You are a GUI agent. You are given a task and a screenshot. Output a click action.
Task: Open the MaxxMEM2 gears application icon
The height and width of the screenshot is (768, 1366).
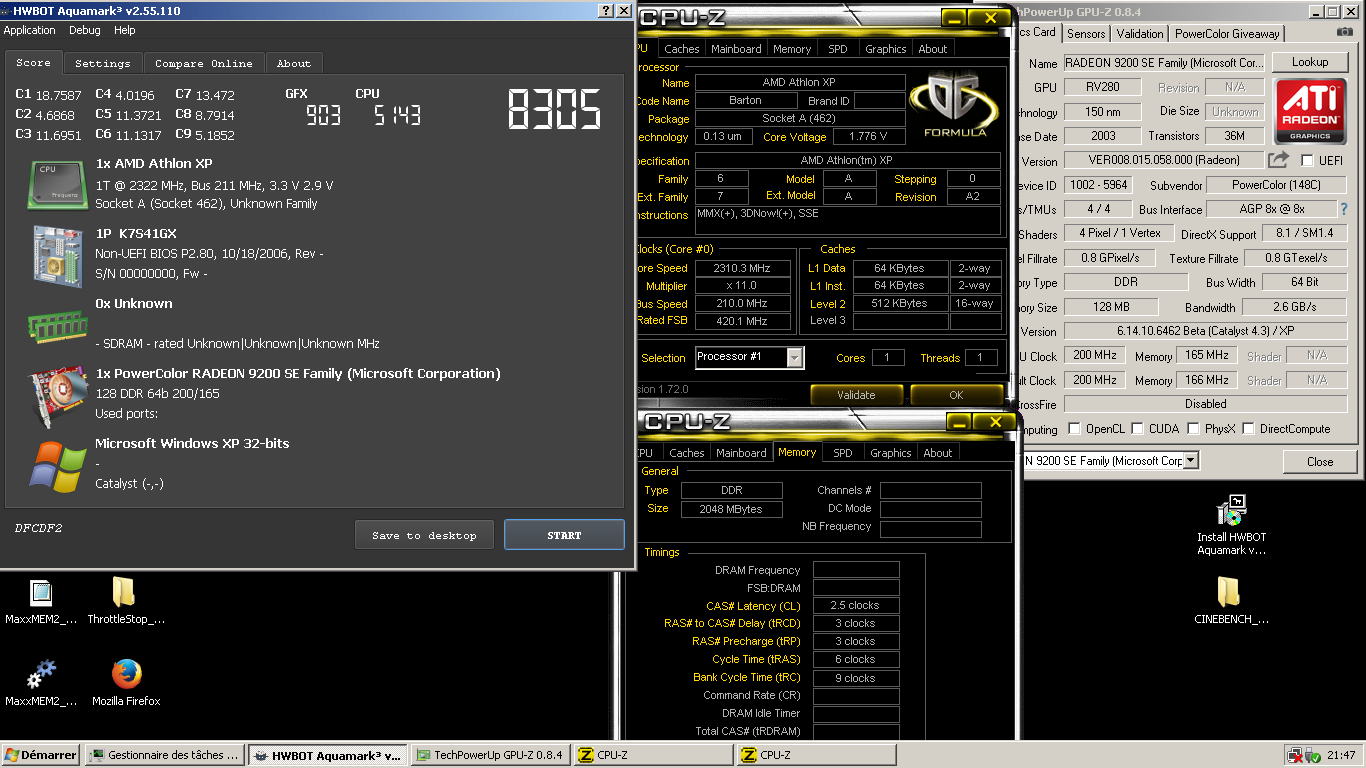[x=41, y=674]
